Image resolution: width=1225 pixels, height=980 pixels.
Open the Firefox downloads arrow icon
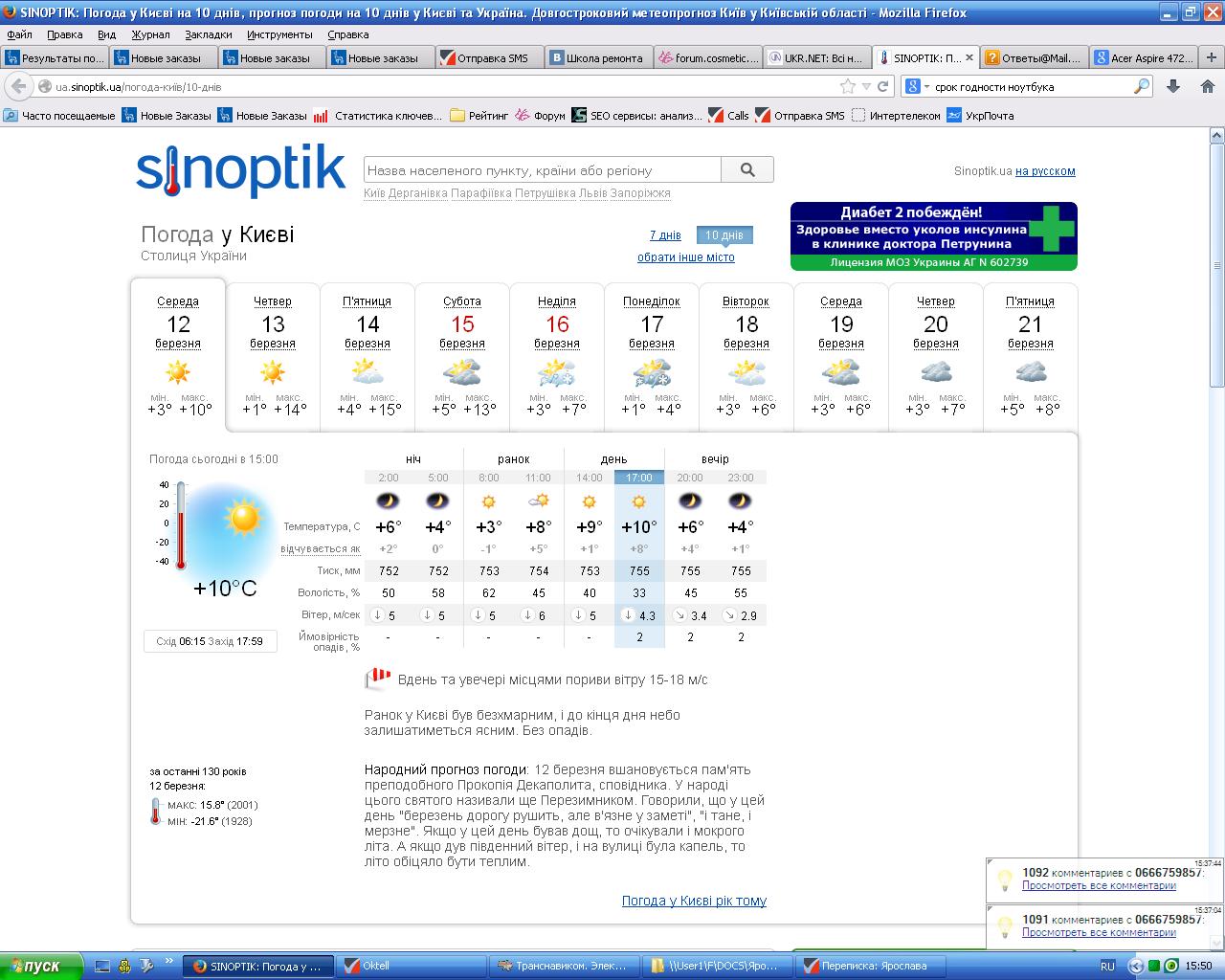(x=1173, y=86)
